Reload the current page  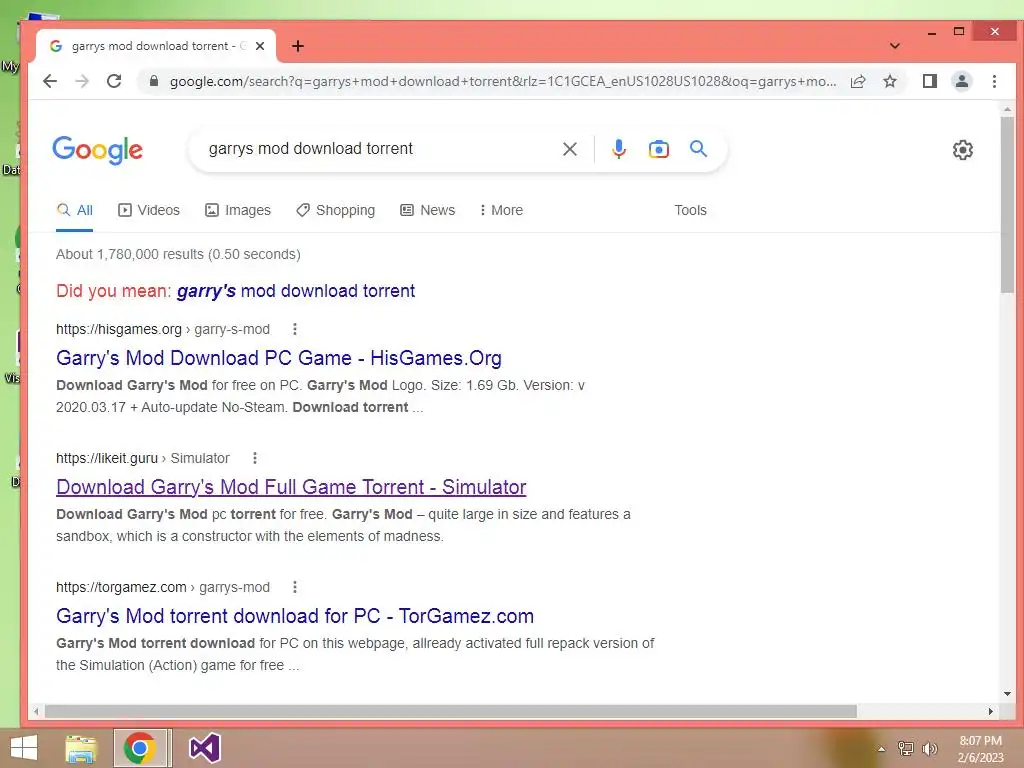(x=114, y=81)
